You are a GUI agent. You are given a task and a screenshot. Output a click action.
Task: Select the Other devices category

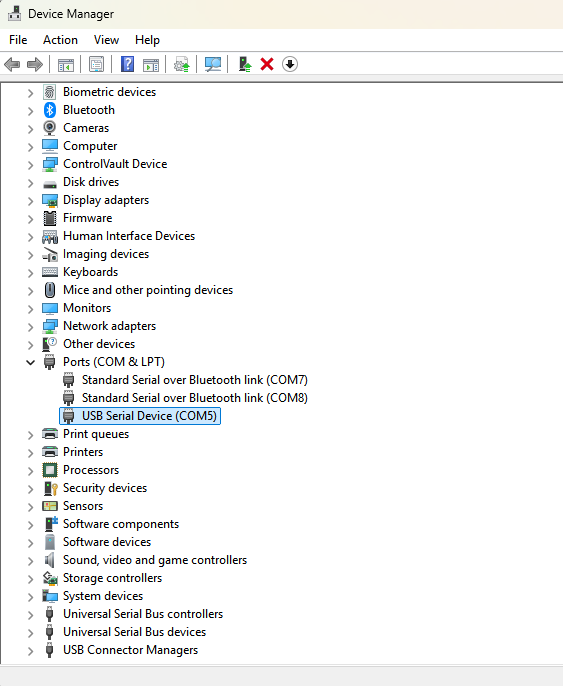coord(99,344)
